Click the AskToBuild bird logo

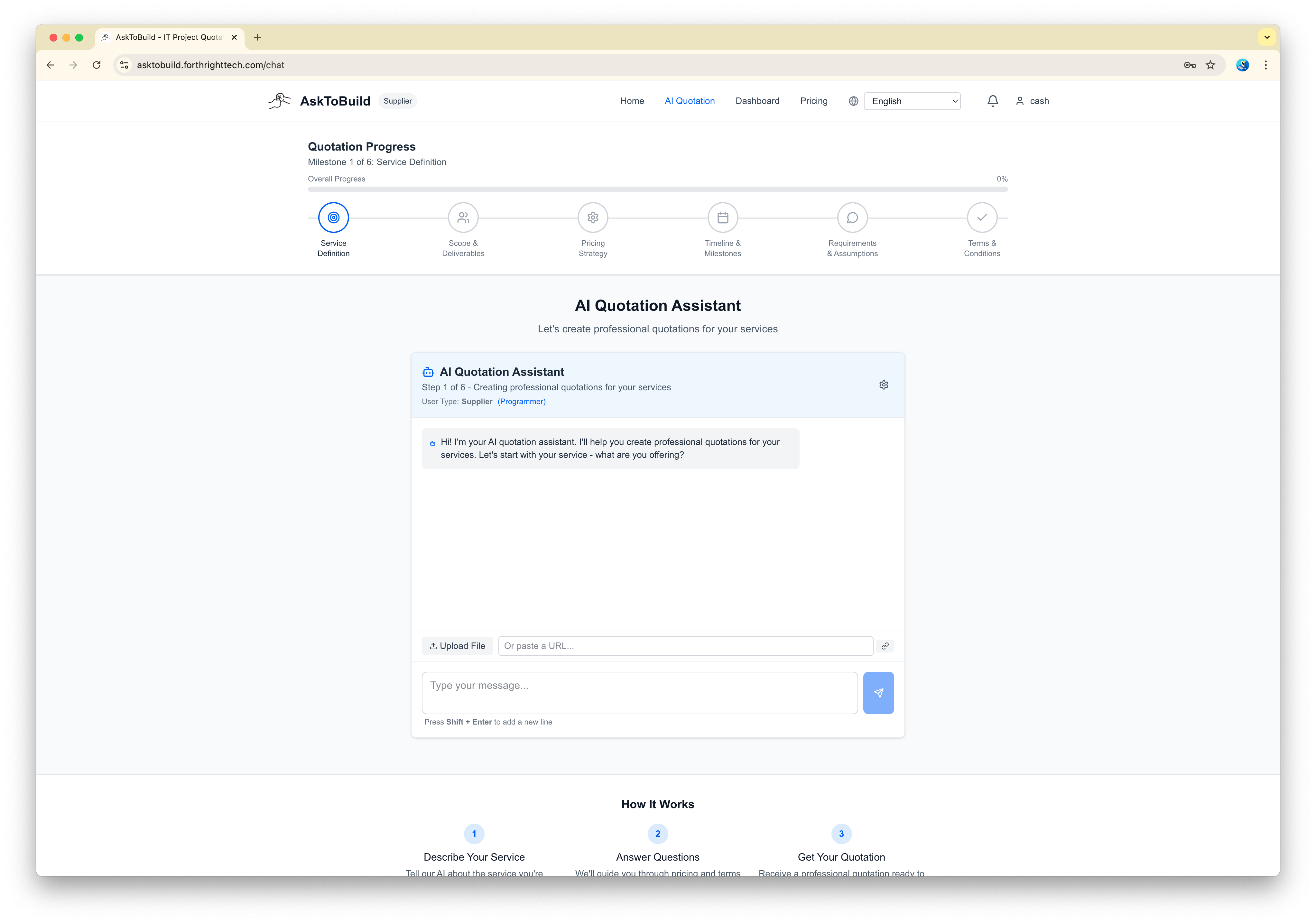click(279, 101)
